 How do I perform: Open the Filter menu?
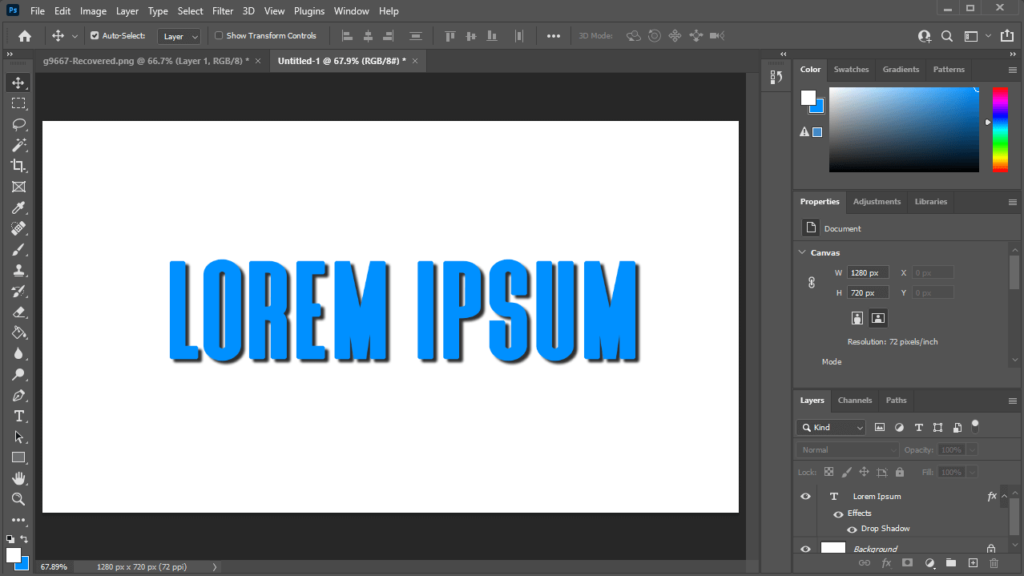tap(222, 11)
